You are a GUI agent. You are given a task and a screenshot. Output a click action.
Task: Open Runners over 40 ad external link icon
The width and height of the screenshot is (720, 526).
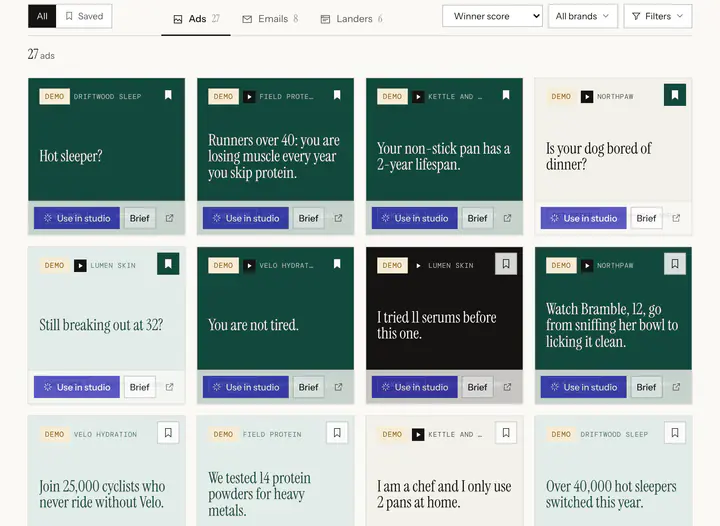point(338,218)
